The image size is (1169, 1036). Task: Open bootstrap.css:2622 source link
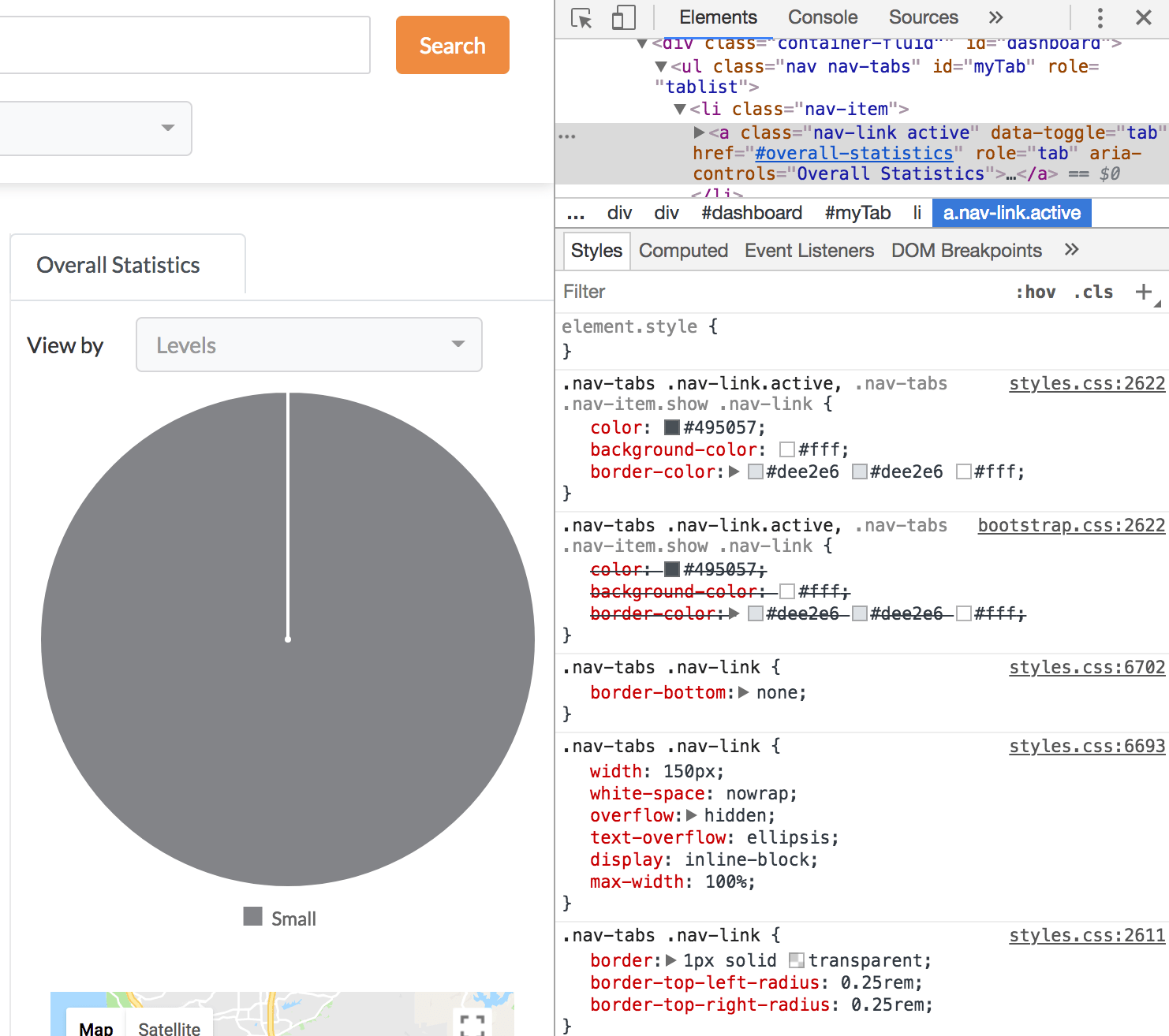click(1071, 526)
